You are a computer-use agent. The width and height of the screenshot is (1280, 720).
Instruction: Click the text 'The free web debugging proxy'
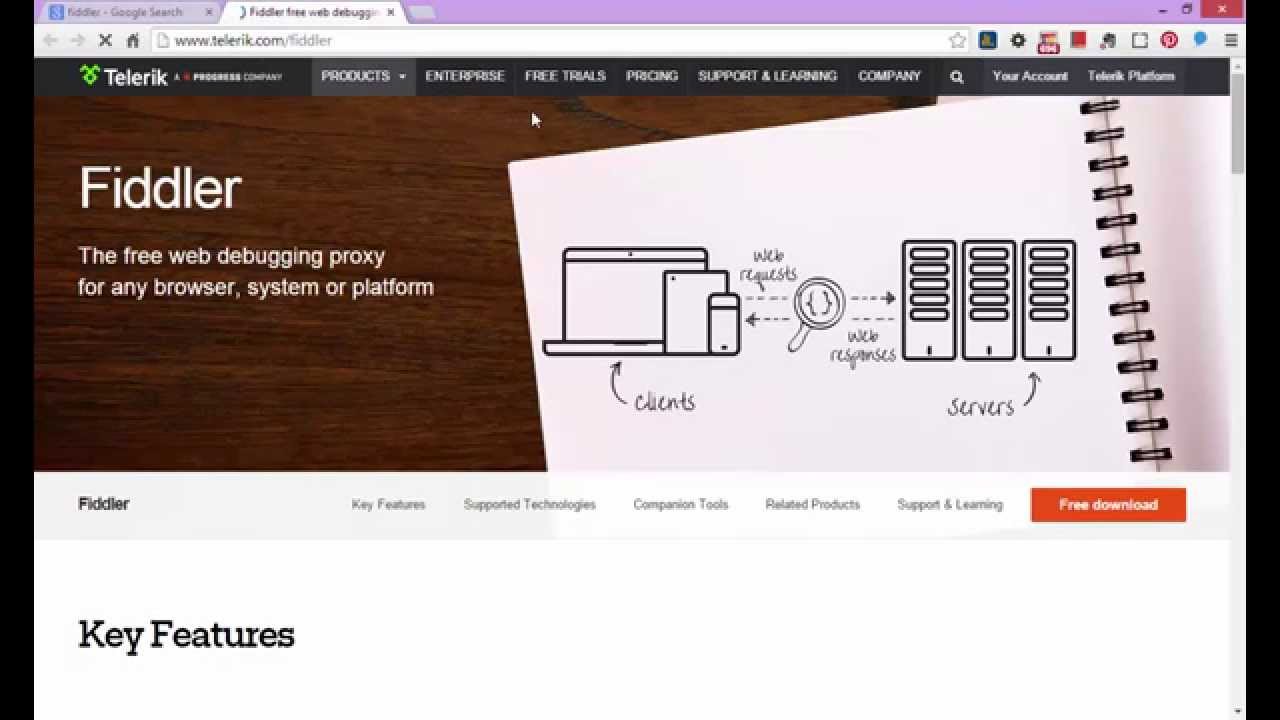click(x=232, y=256)
